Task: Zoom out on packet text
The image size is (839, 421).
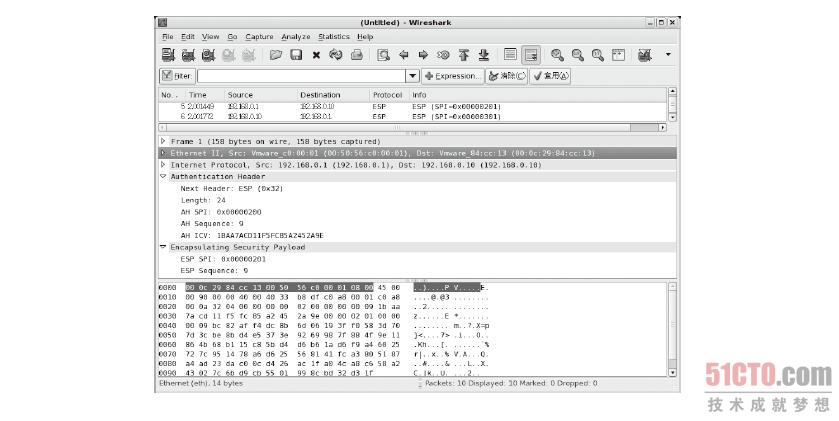Action: point(577,55)
